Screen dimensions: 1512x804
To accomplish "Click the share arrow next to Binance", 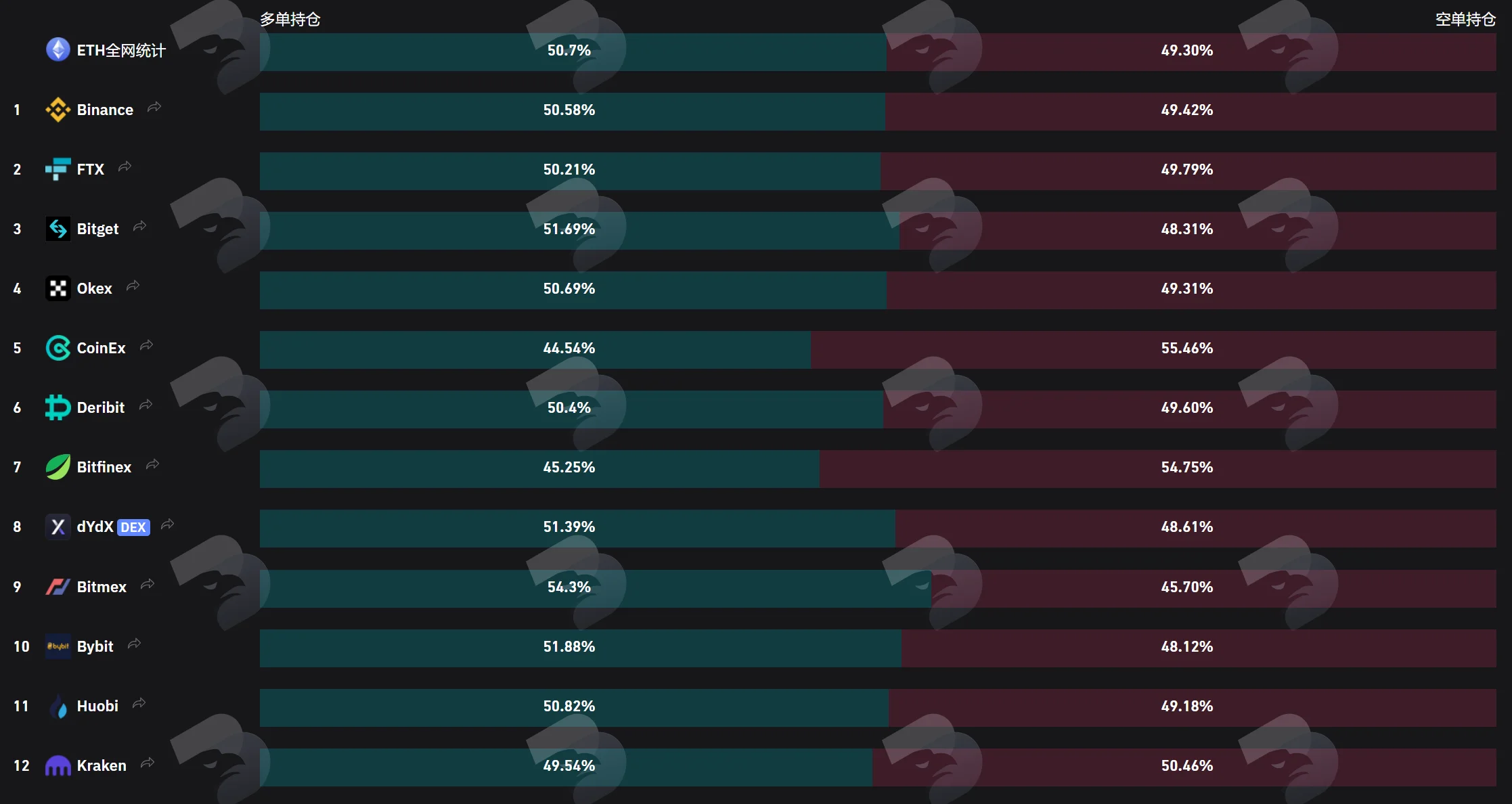I will pyautogui.click(x=154, y=107).
